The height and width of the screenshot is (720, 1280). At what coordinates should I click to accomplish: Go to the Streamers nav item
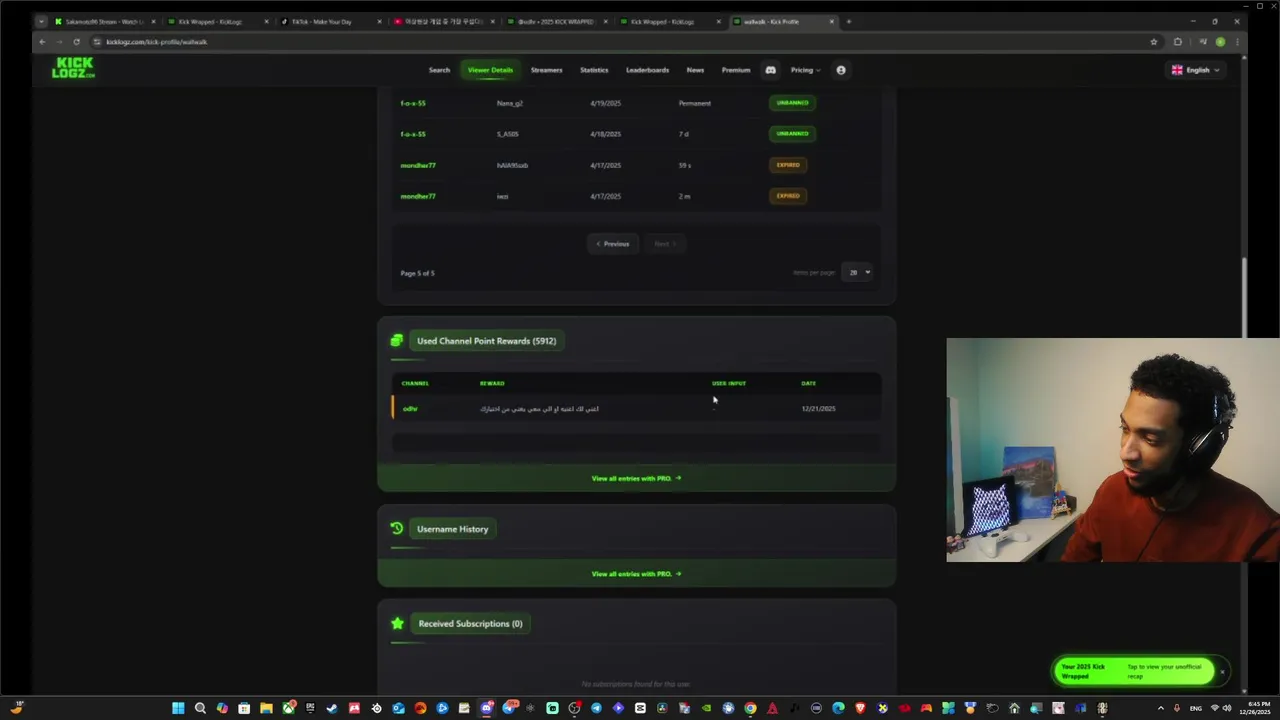point(546,70)
